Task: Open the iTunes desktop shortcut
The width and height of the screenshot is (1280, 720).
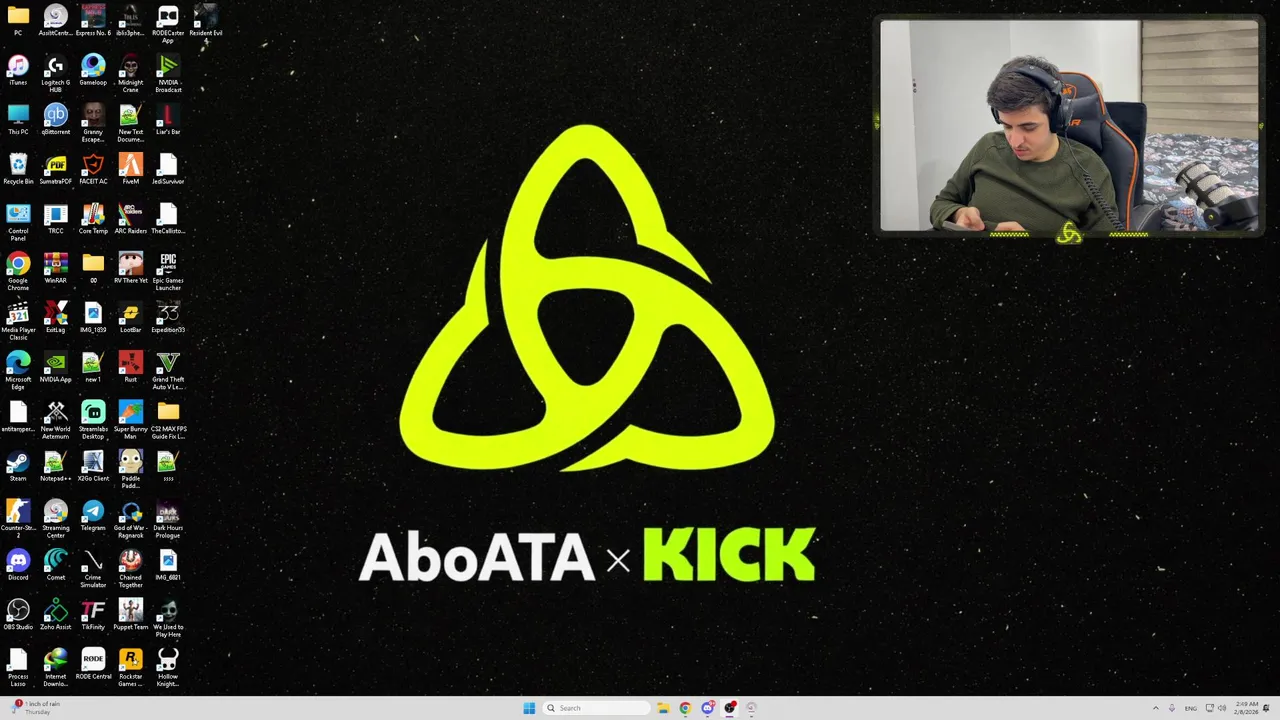Action: [x=18, y=71]
